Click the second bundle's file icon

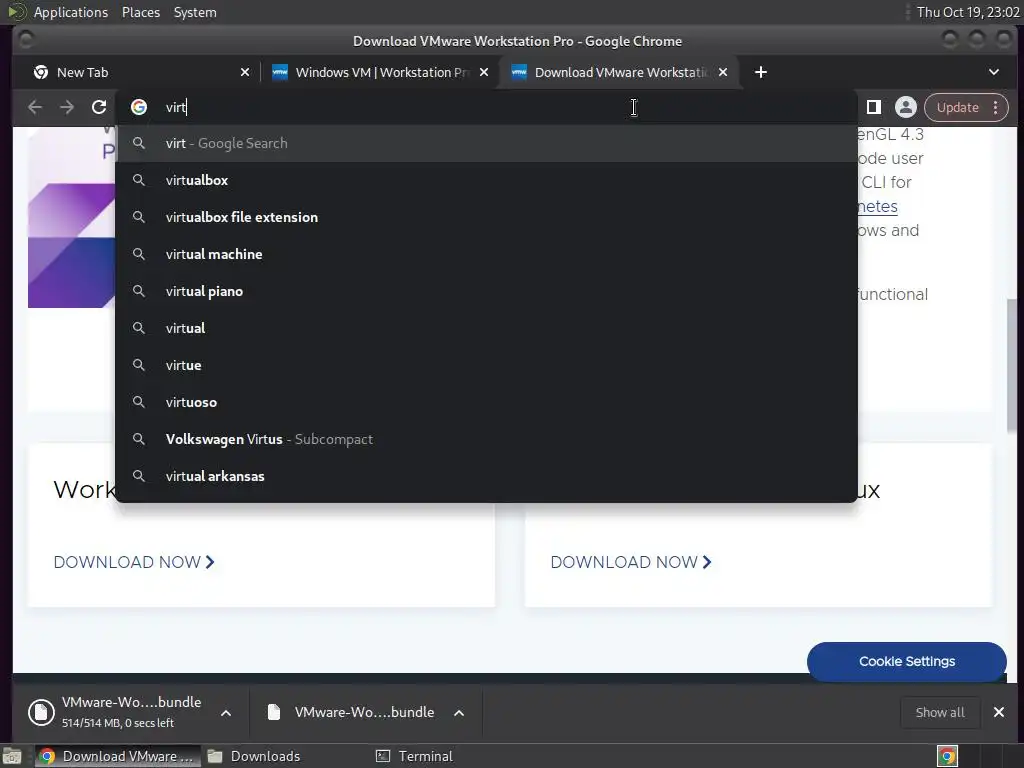[x=274, y=712]
